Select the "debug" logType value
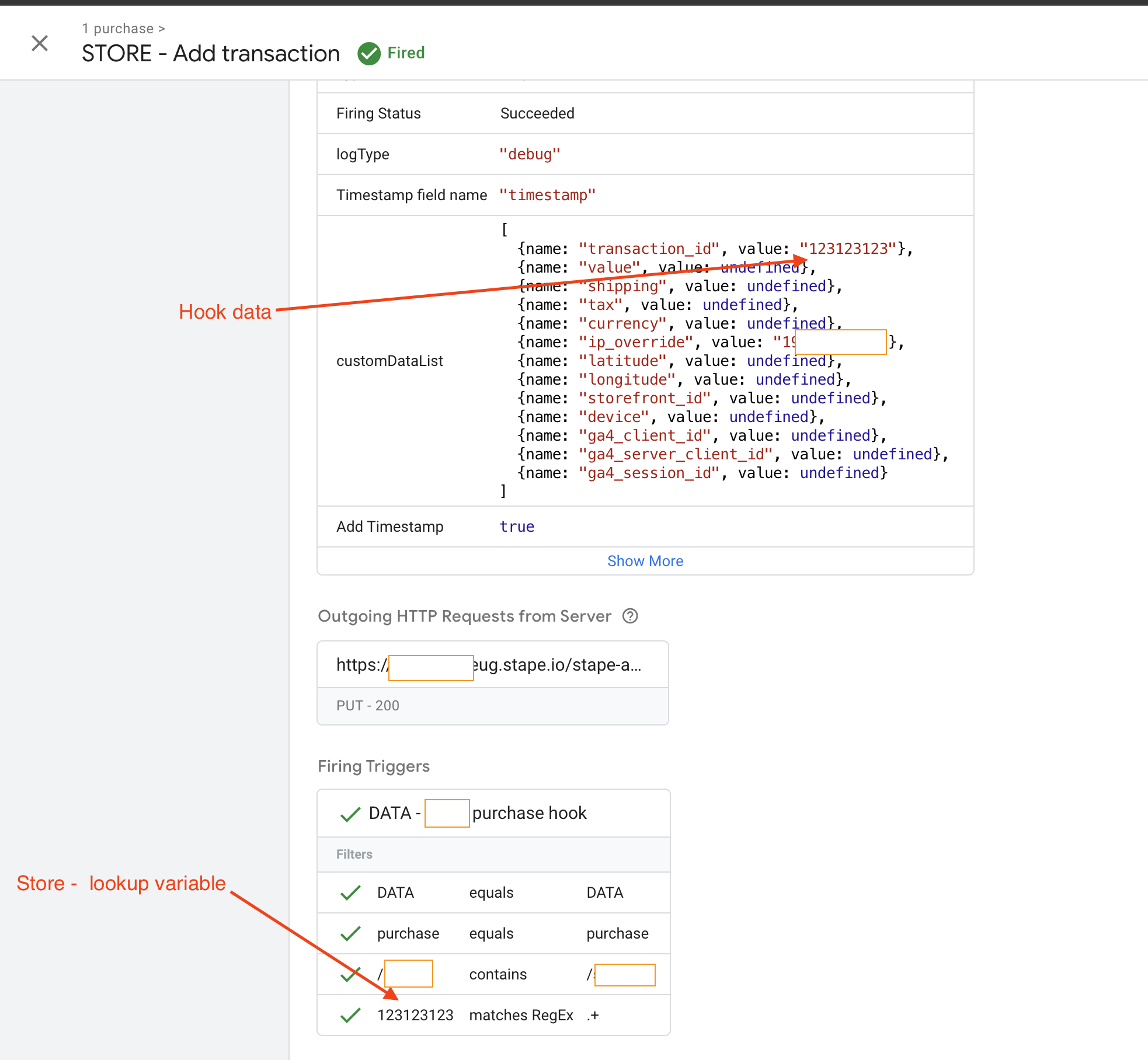 tap(530, 154)
